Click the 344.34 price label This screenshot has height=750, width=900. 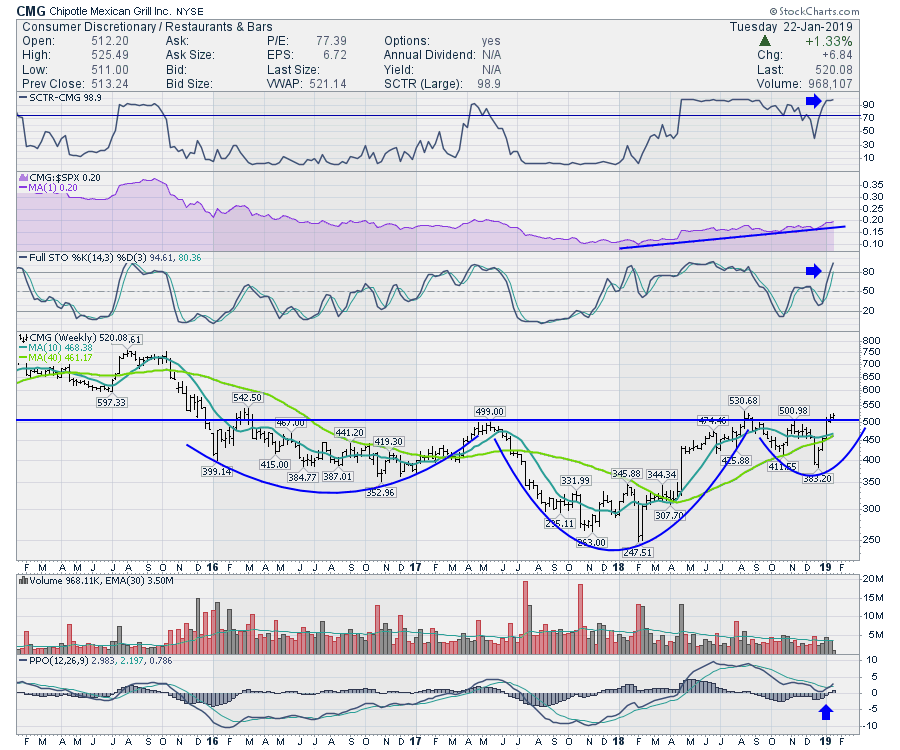click(x=662, y=475)
